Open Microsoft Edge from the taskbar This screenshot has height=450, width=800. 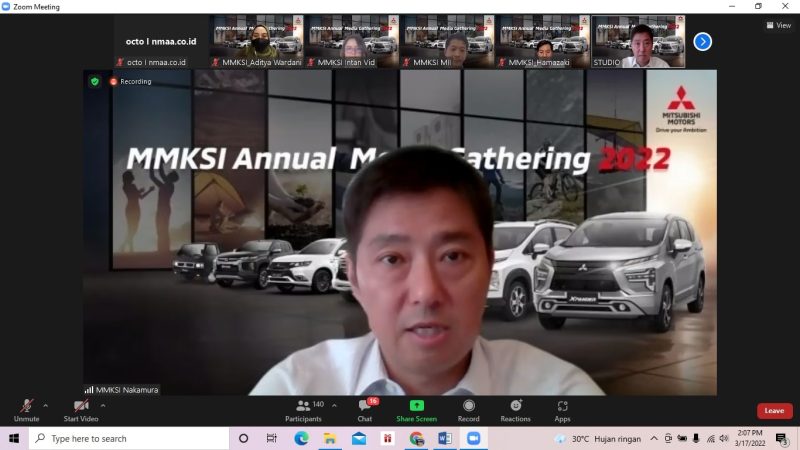click(302, 439)
